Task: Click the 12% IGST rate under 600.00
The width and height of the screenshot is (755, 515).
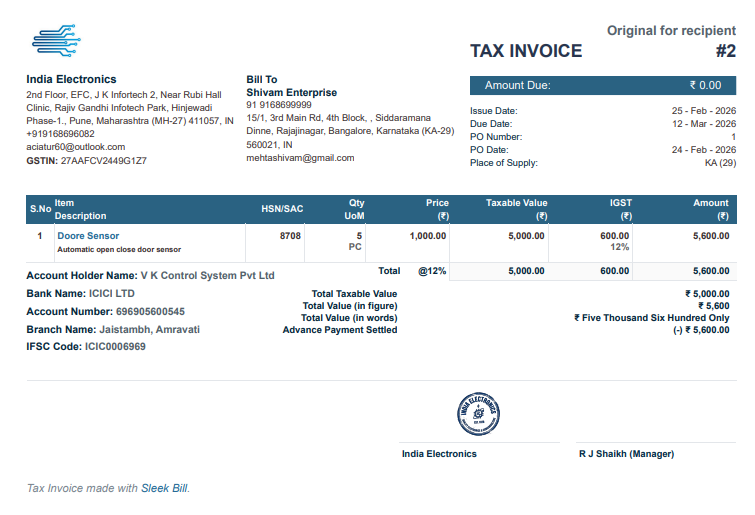Action: 620,247
